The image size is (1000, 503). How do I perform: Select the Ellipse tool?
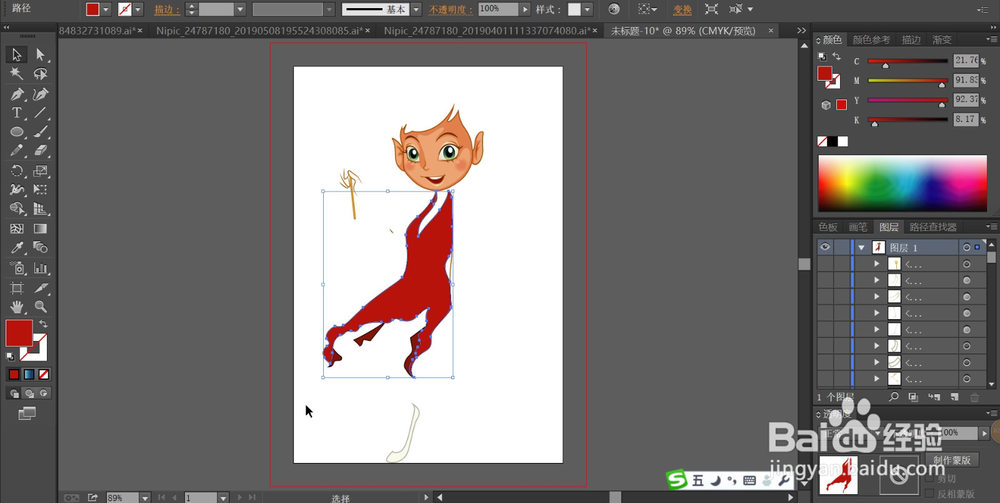pyautogui.click(x=17, y=132)
